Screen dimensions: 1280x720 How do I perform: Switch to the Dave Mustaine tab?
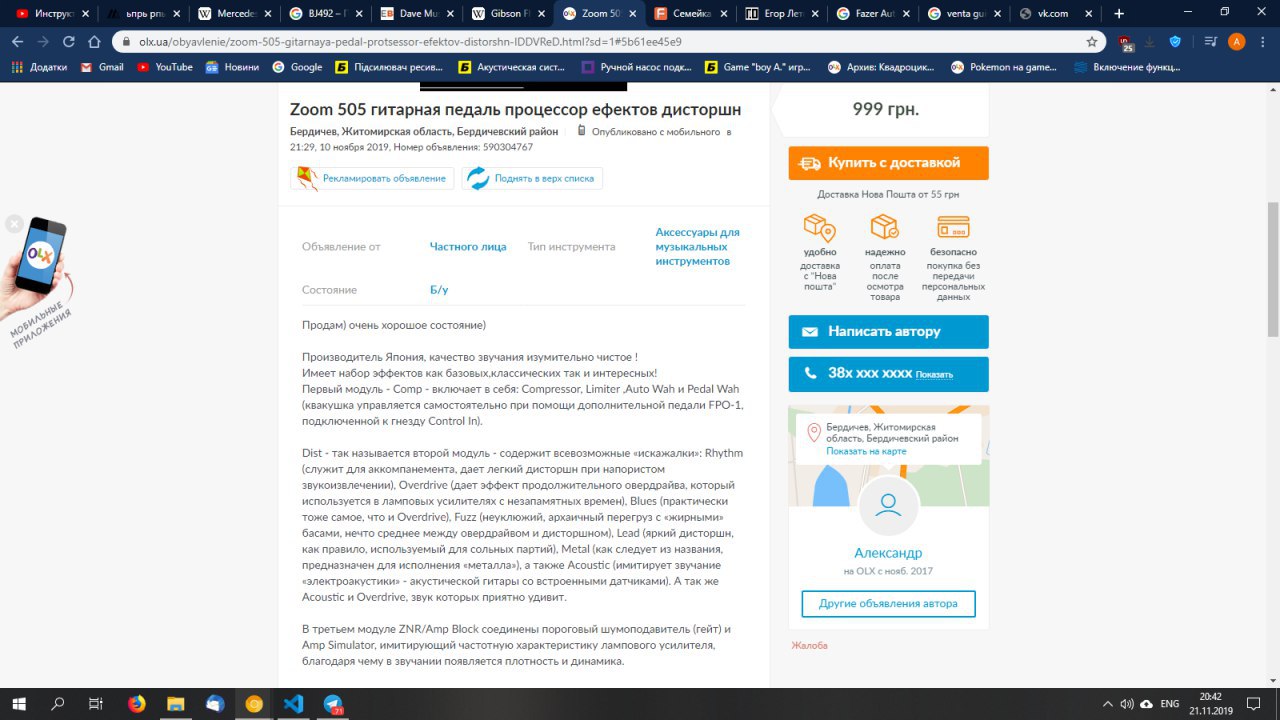[x=416, y=14]
